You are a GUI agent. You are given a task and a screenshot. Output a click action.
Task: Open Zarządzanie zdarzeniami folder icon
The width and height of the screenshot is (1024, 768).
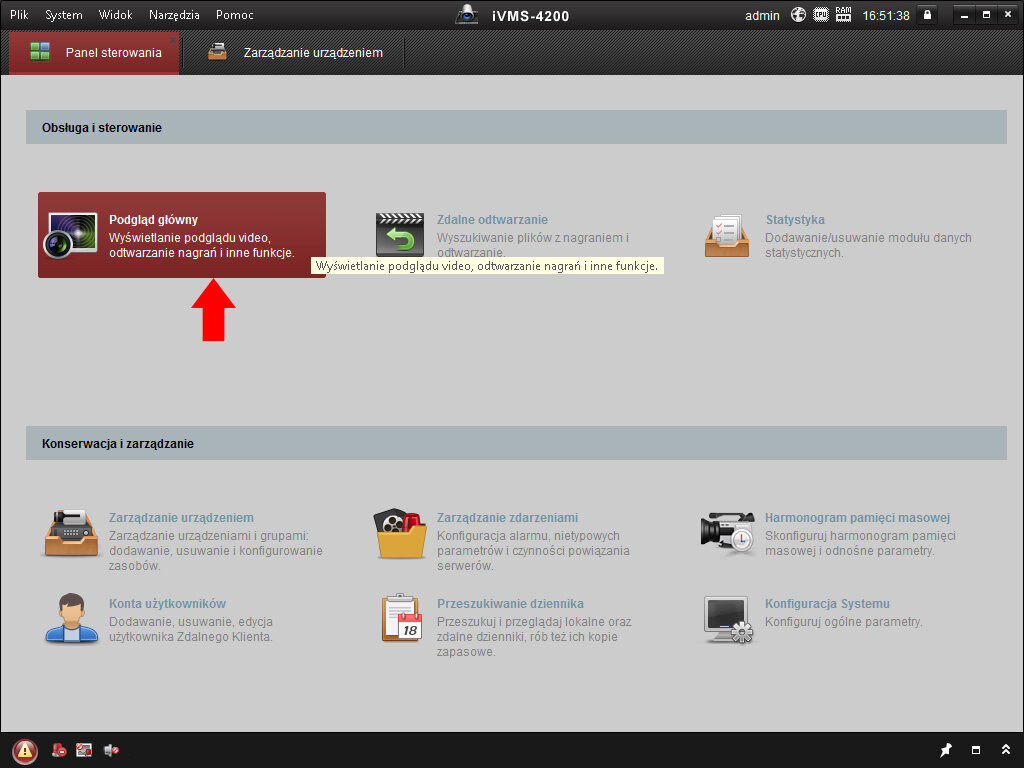[400, 534]
